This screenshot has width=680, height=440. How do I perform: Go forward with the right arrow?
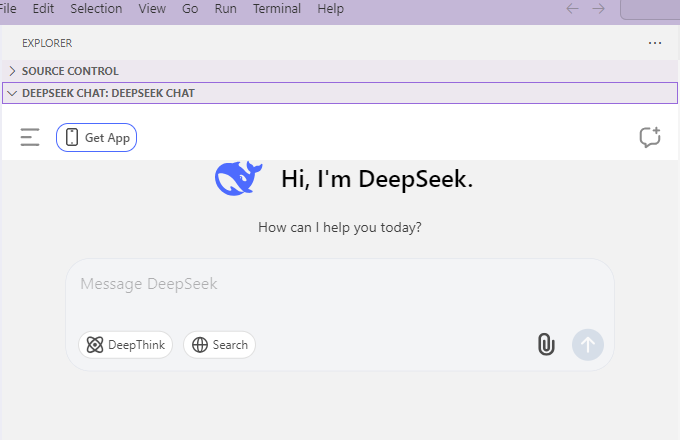598,9
